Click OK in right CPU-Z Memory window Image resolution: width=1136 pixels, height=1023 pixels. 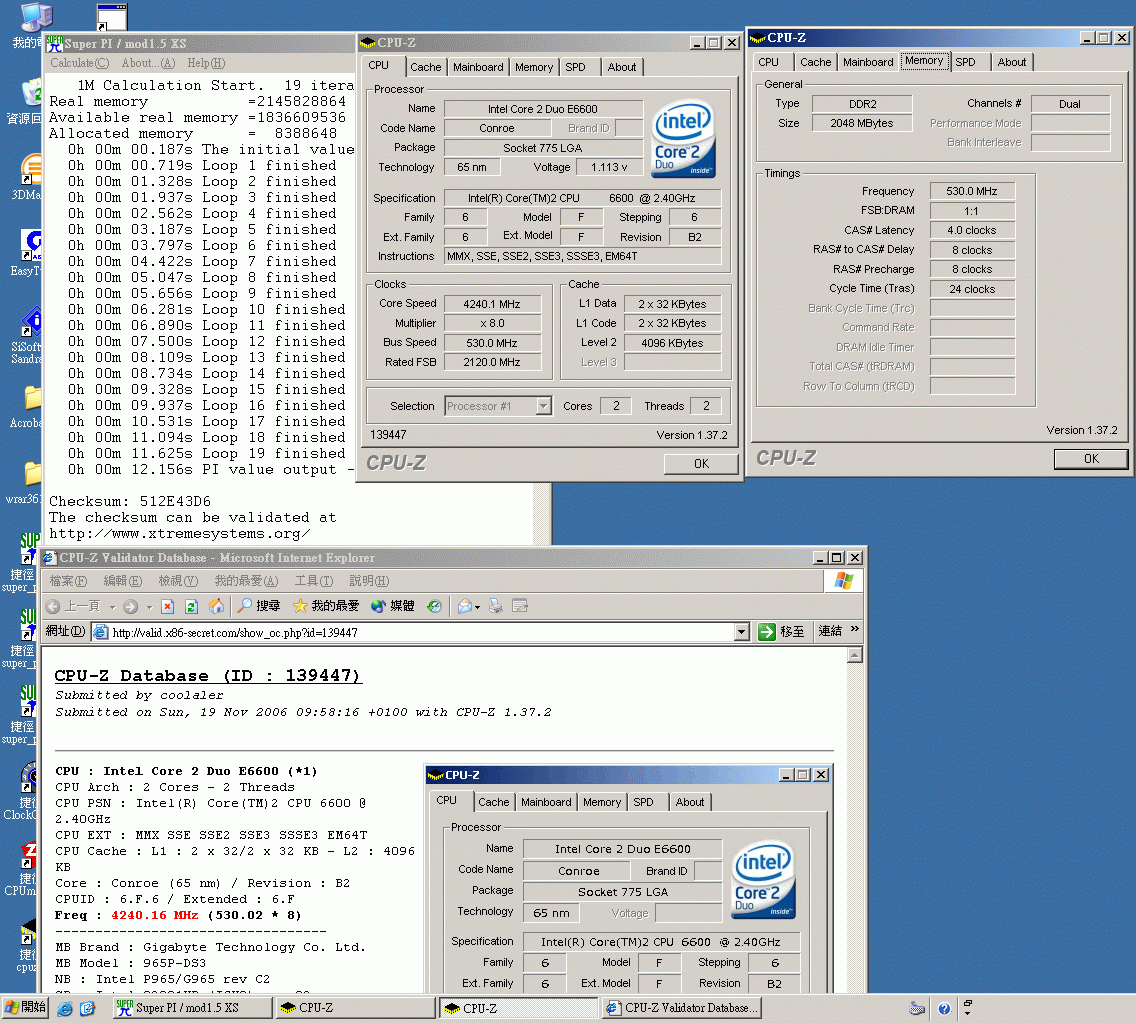tap(1091, 459)
